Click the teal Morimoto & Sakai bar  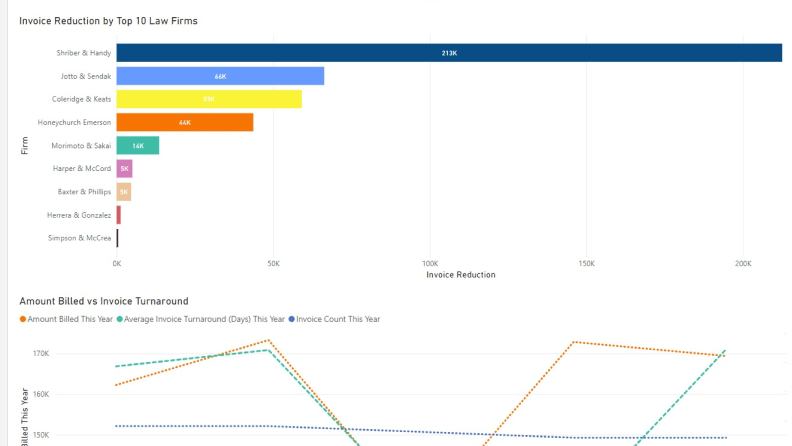point(138,146)
